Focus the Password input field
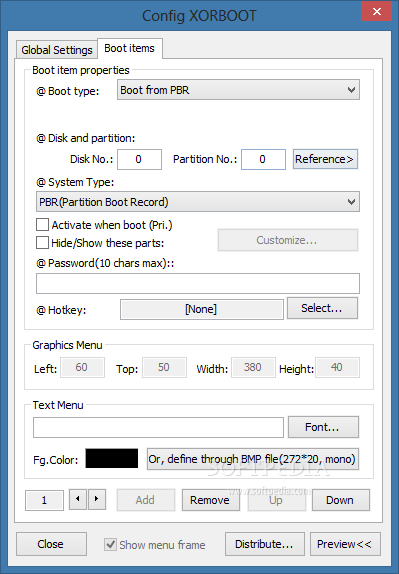399x574 pixels. (x=198, y=283)
